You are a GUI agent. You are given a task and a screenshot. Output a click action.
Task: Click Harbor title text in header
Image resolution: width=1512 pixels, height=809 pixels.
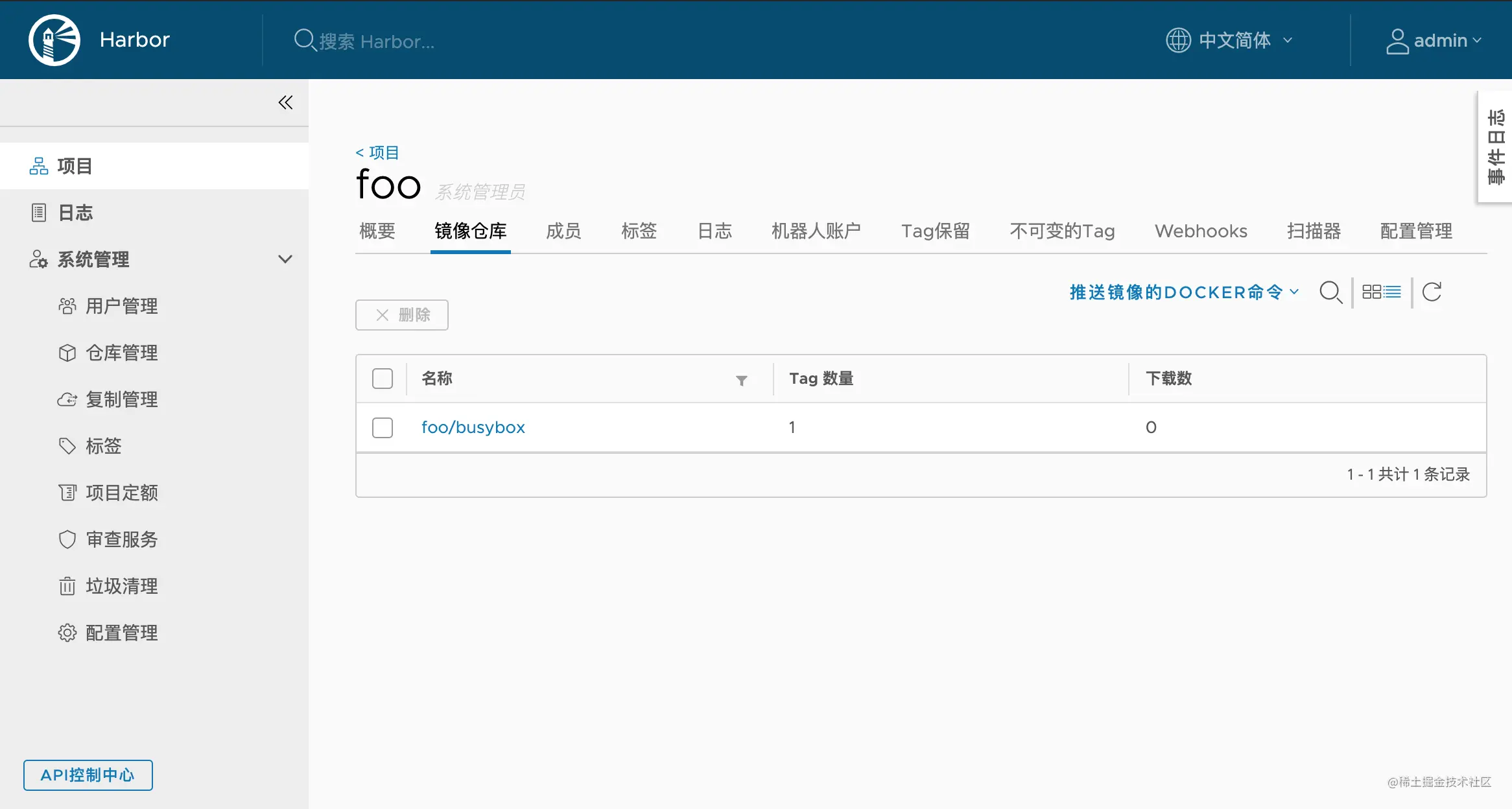coord(135,40)
